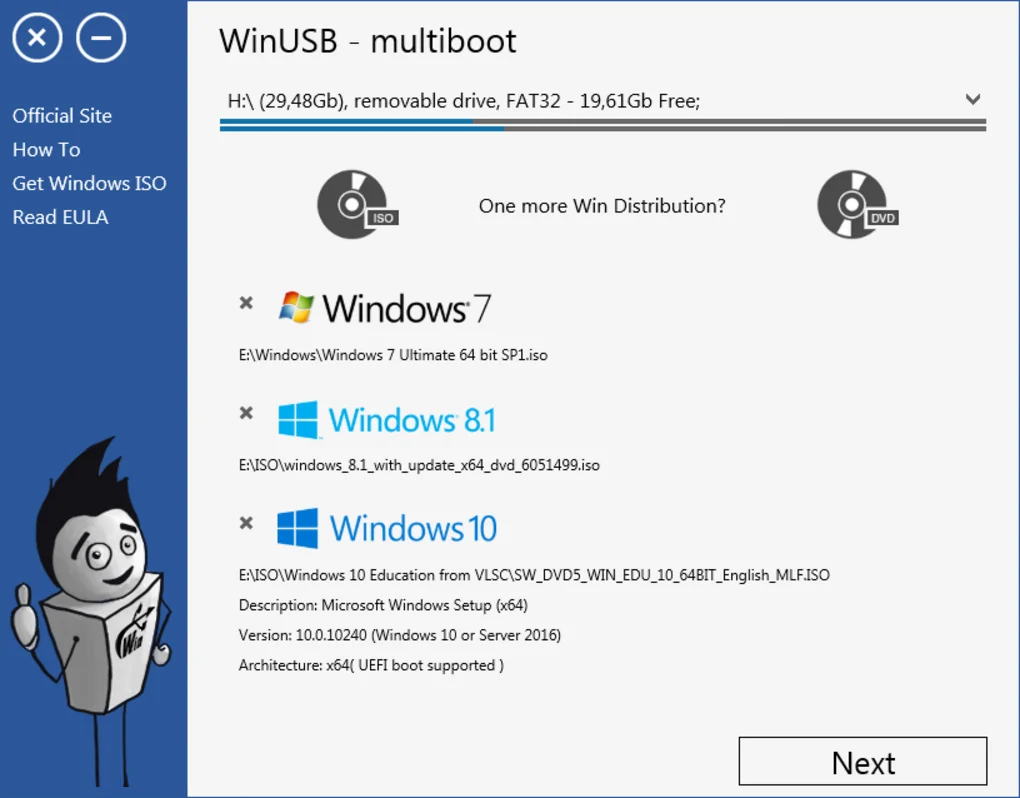Expand the drive selection dropdown arrow

tap(973, 100)
